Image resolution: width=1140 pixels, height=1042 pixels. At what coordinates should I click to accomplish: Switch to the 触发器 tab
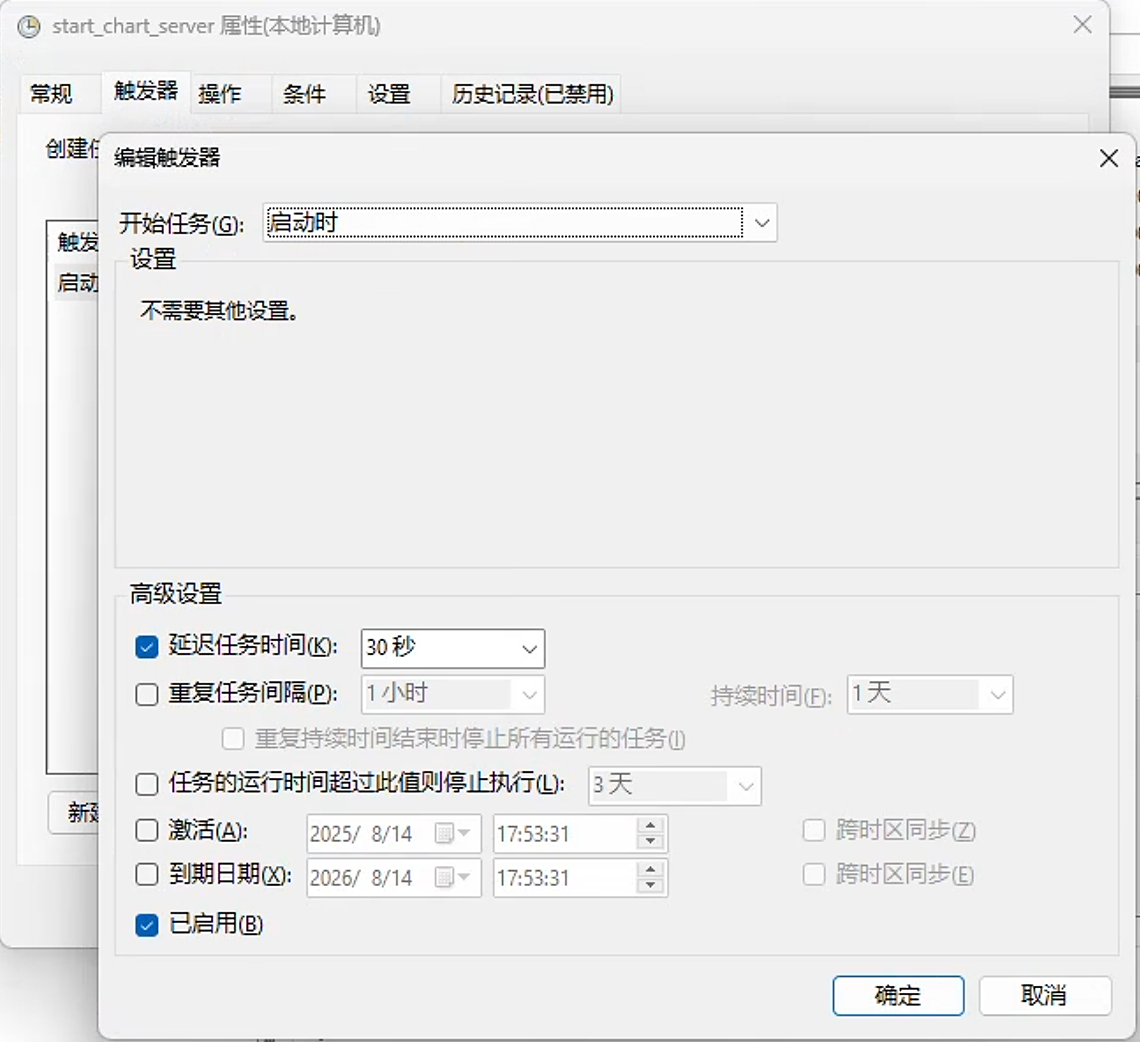[x=145, y=92]
